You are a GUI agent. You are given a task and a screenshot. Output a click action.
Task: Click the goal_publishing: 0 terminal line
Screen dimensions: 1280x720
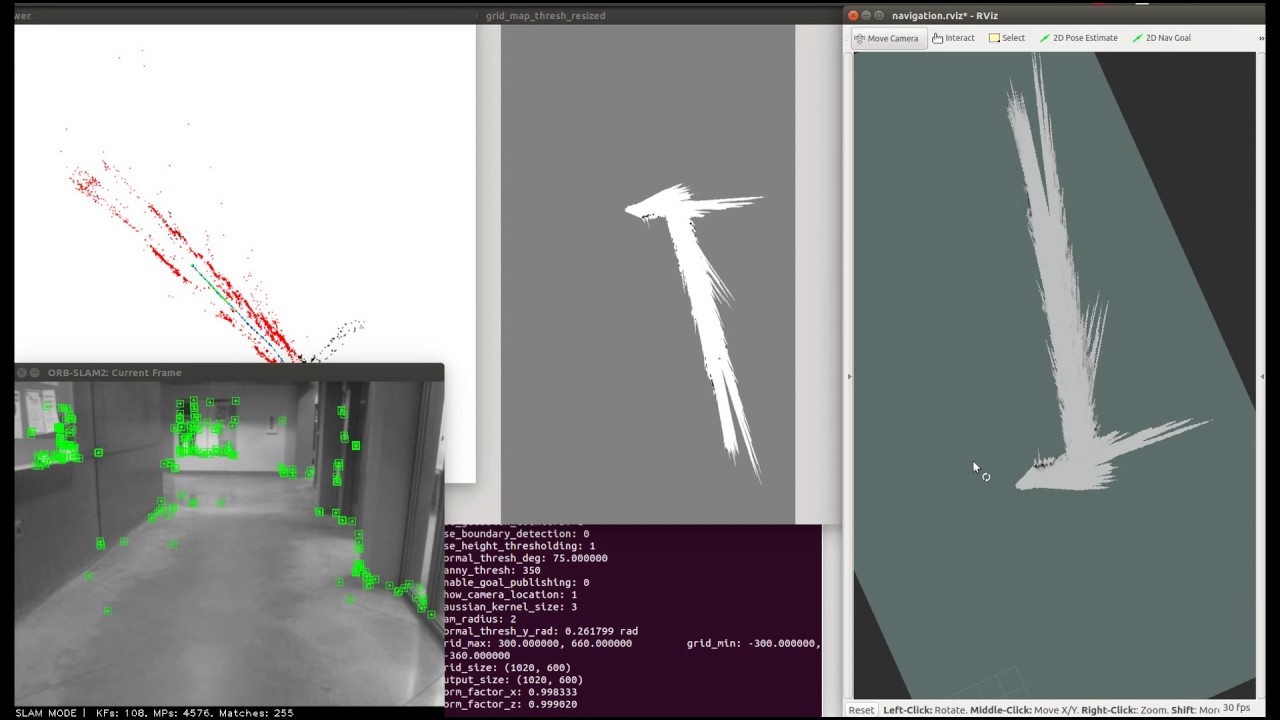[517, 582]
